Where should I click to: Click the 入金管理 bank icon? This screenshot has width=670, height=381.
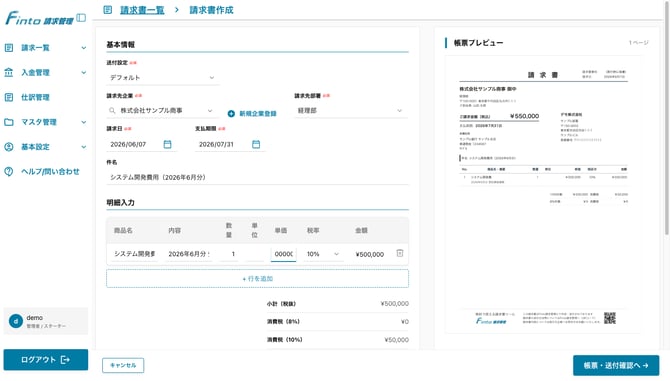pos(9,73)
